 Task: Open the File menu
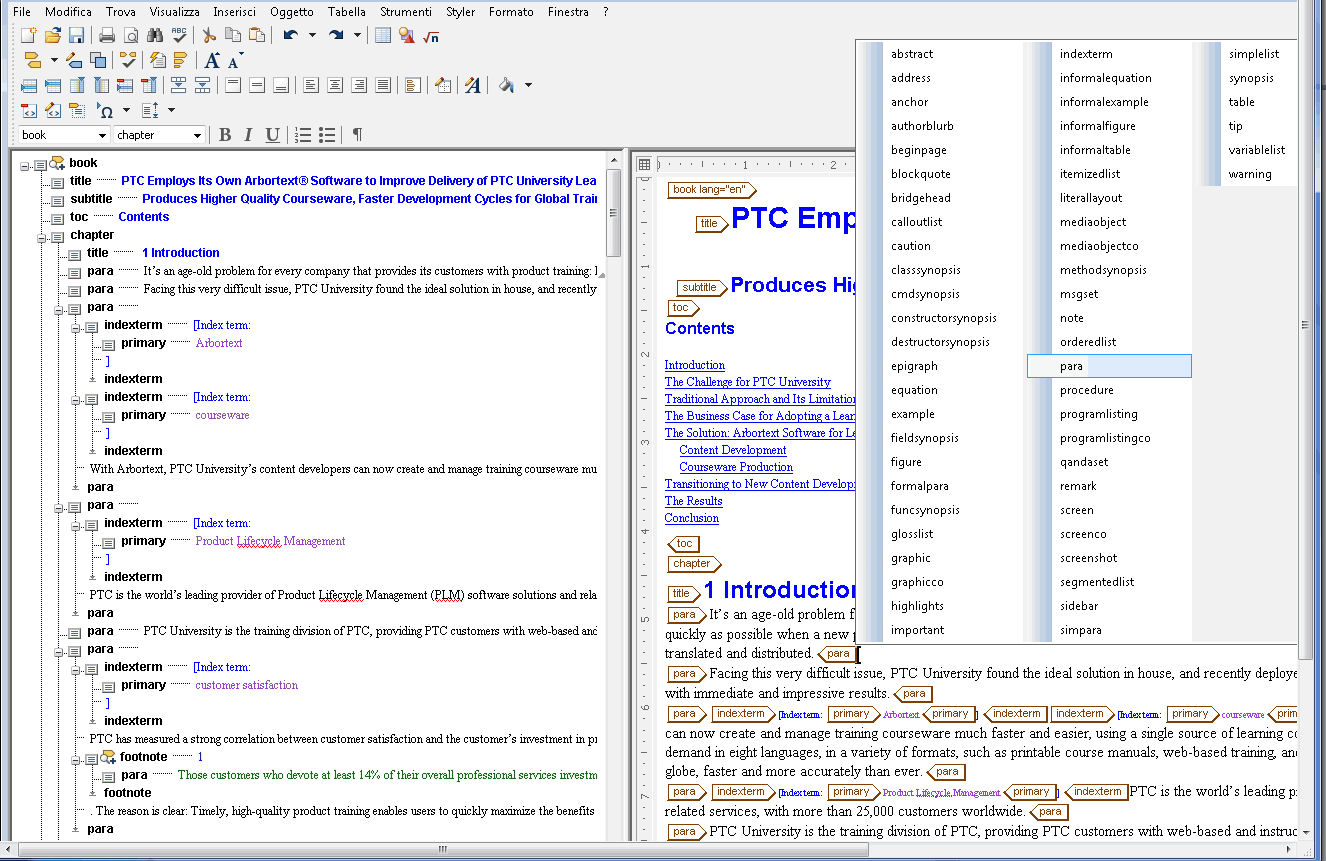click(x=21, y=12)
